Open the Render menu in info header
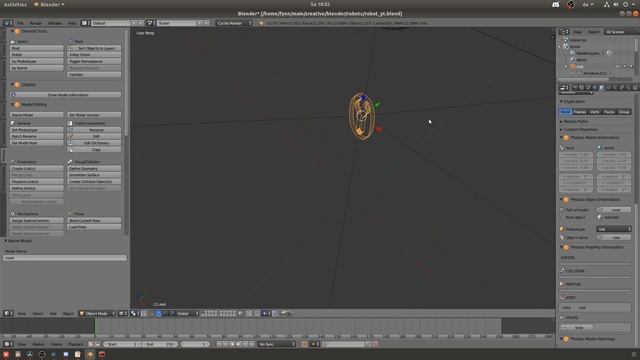Viewport: 640px width, 360px height. (36, 23)
